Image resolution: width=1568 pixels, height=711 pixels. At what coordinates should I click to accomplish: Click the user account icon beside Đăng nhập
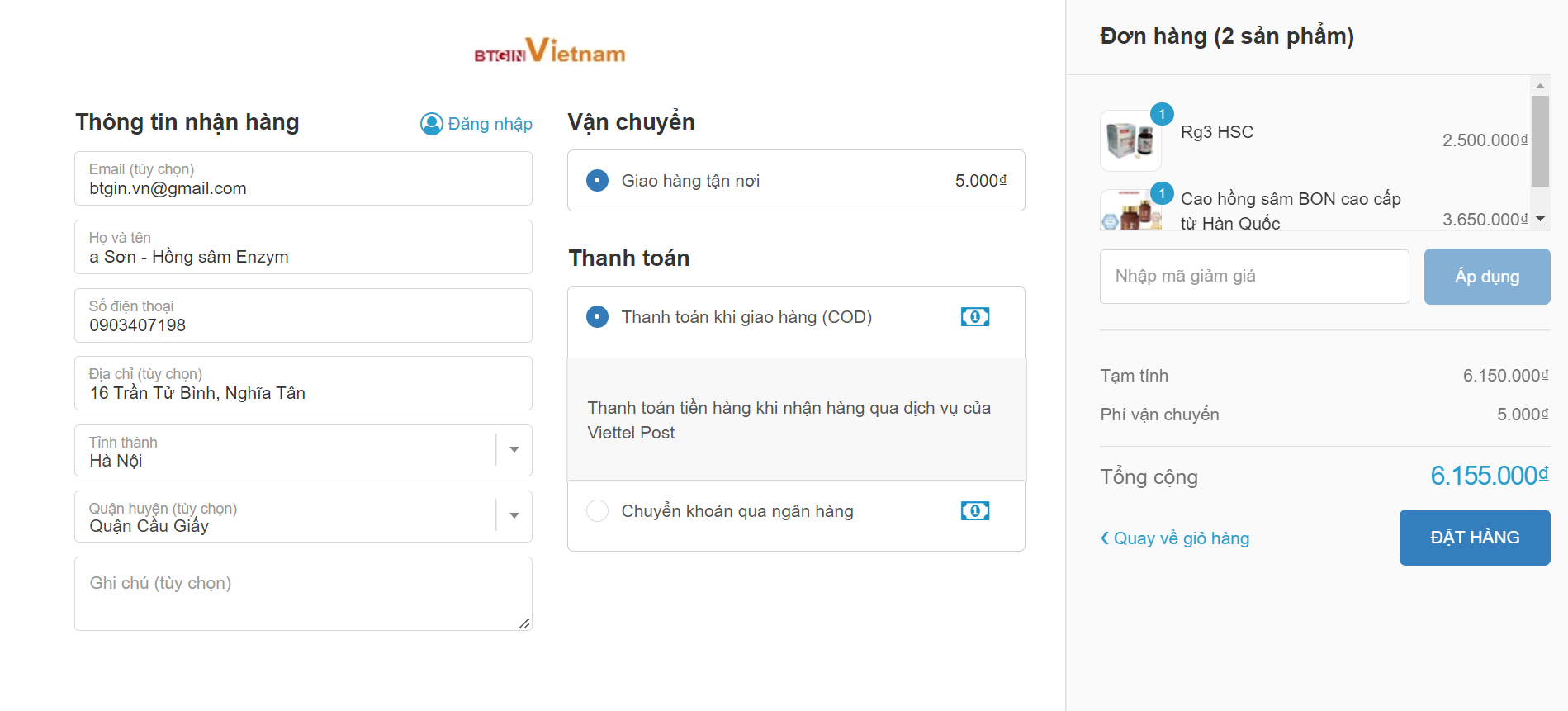tap(431, 124)
